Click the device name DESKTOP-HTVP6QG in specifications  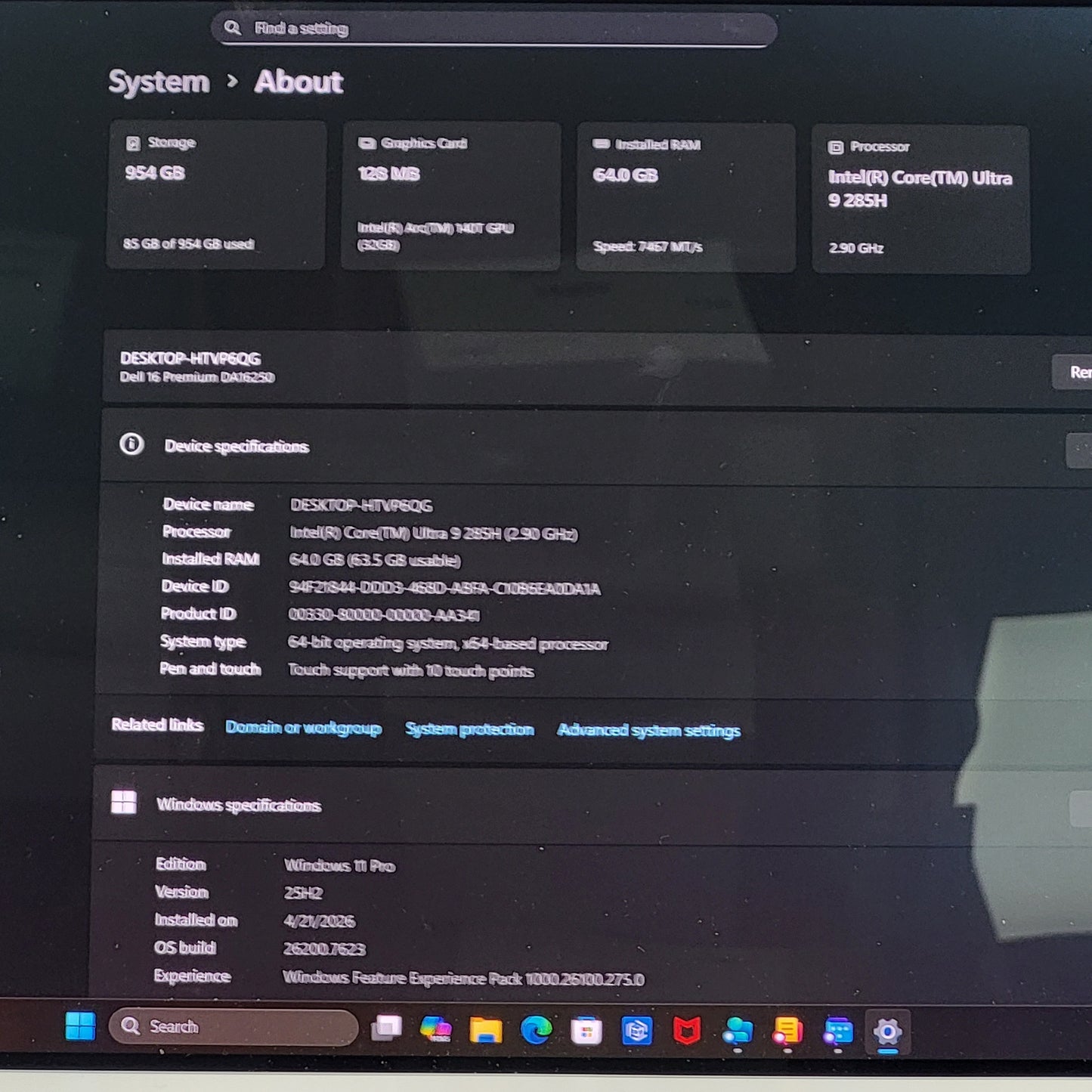361,506
